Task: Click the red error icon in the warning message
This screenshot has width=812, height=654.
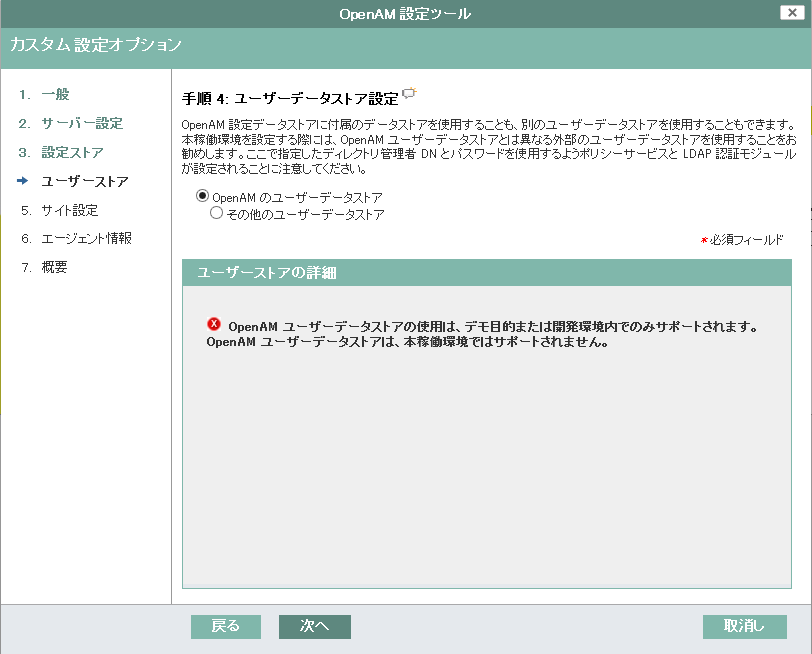Action: [x=214, y=324]
